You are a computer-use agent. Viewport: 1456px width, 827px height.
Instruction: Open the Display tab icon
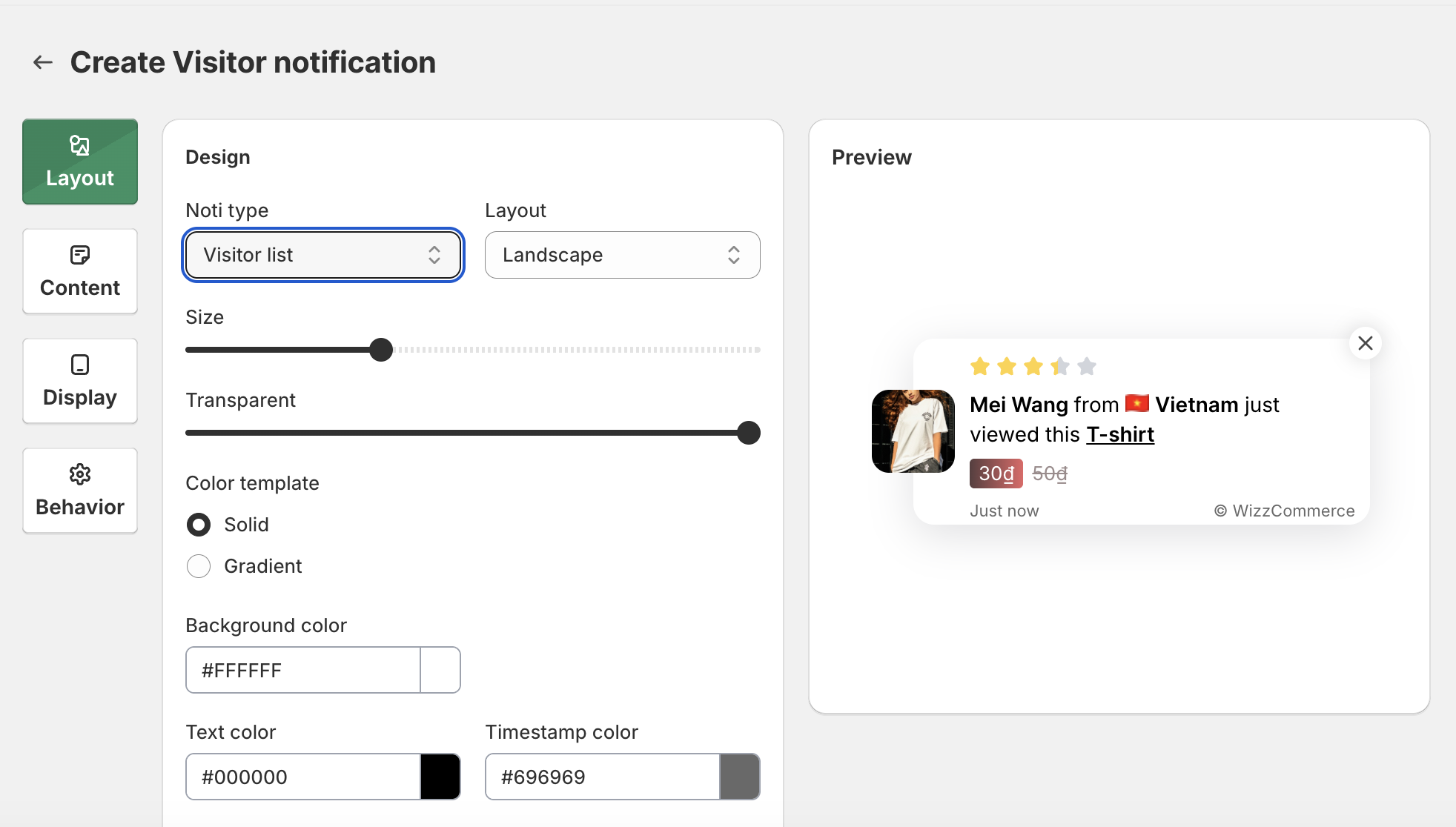click(x=80, y=365)
